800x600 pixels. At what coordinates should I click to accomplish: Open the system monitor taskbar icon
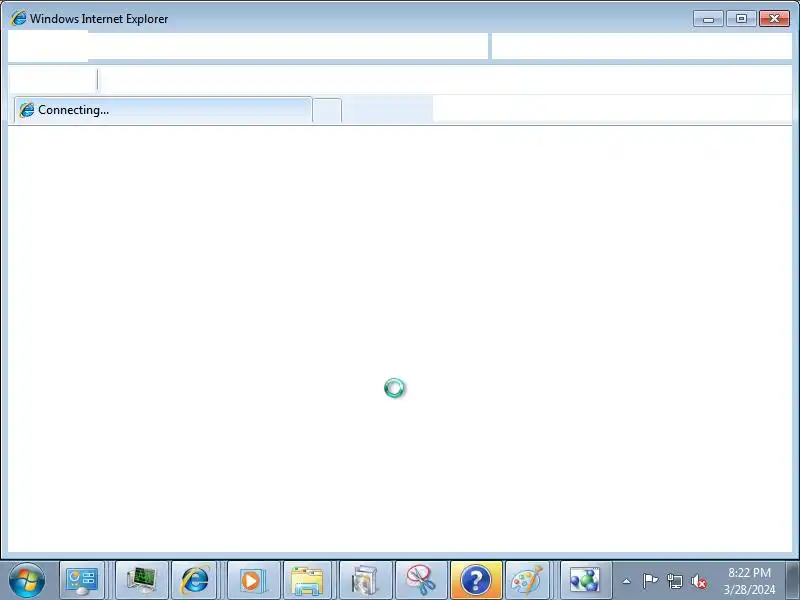click(x=142, y=581)
